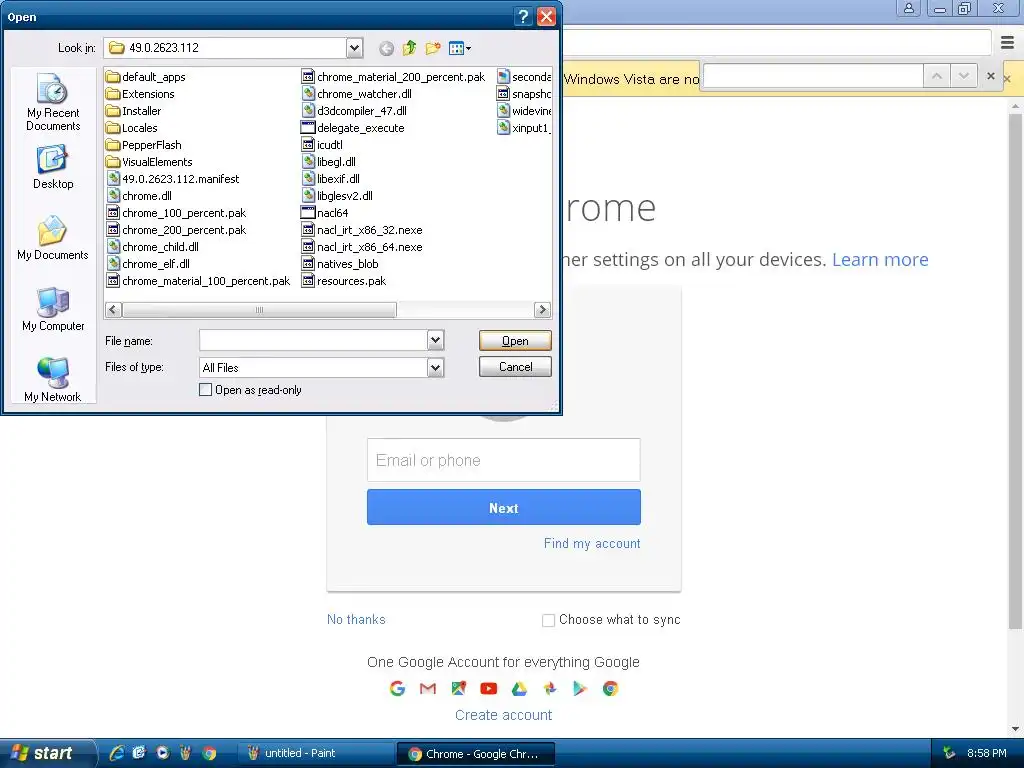Launch Internet Explorer from quick launch
Screen dimensions: 1024x768
coord(116,753)
